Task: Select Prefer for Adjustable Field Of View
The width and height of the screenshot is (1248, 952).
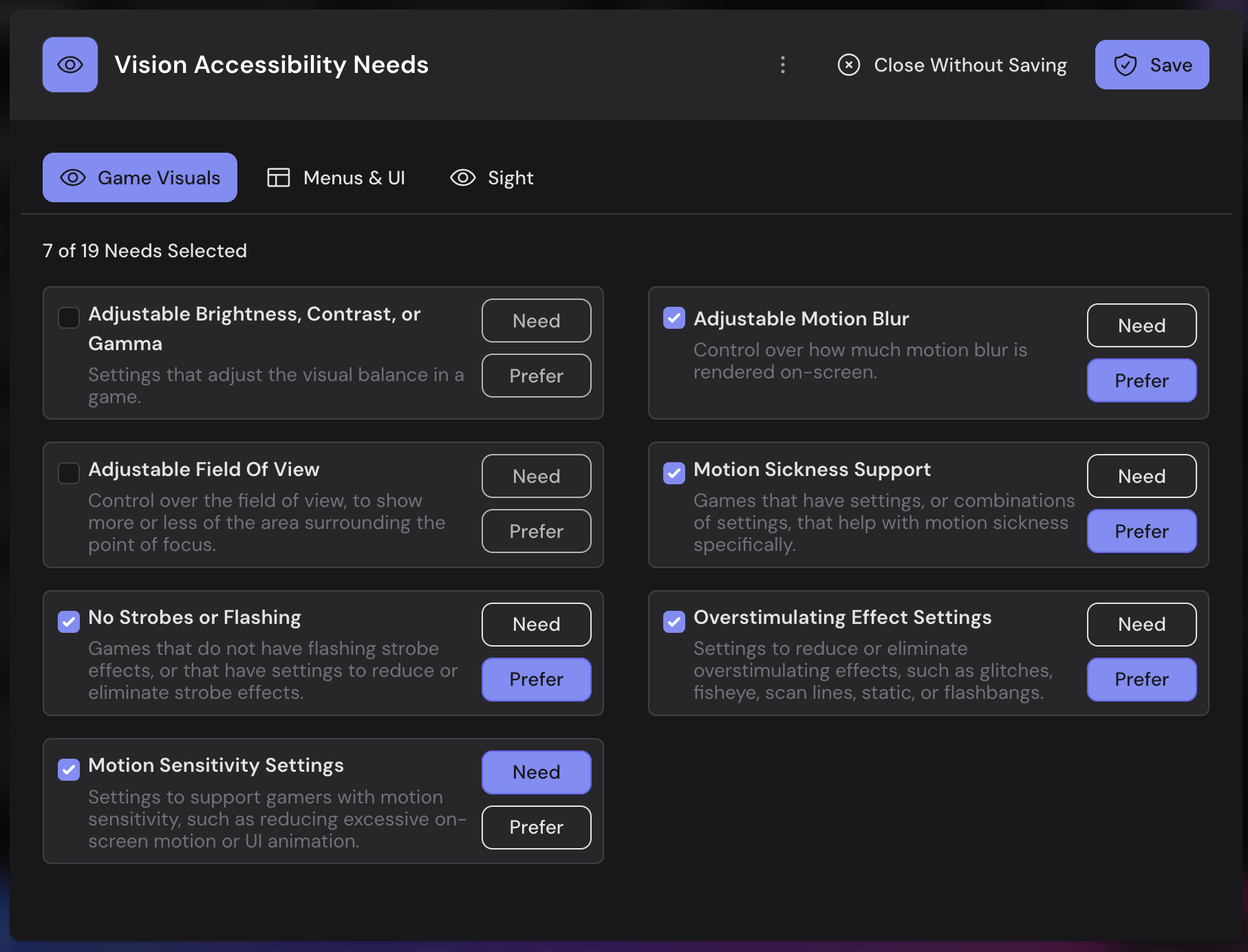Action: tap(536, 531)
